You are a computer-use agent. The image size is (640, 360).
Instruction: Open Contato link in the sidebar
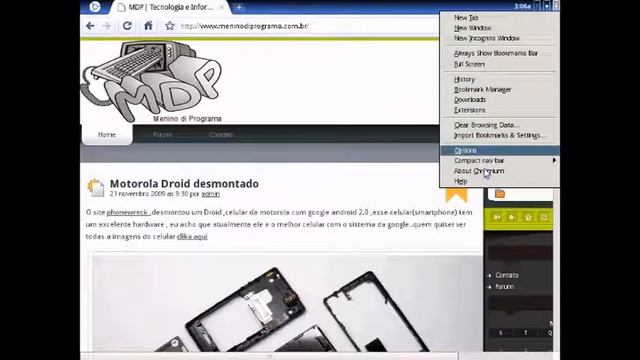coord(507,275)
